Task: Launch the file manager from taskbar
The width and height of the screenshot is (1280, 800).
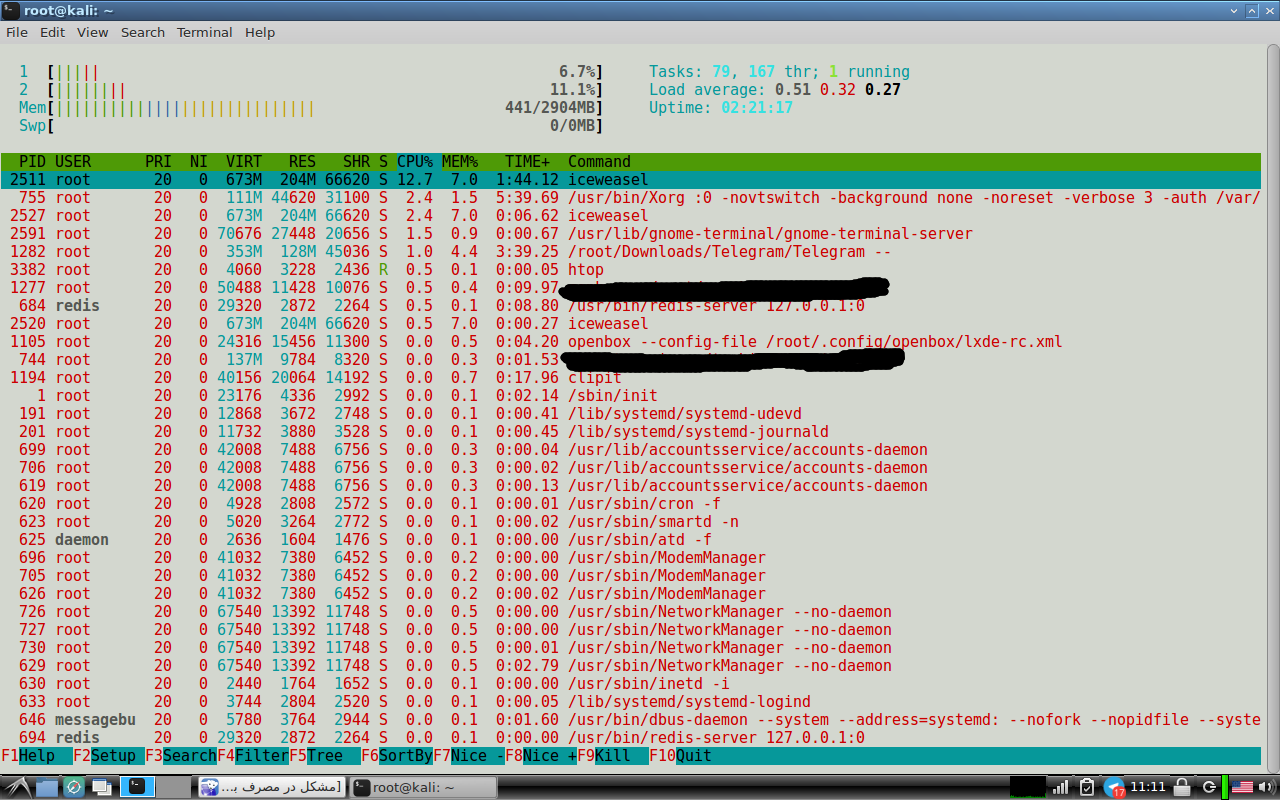Action: coord(47,787)
